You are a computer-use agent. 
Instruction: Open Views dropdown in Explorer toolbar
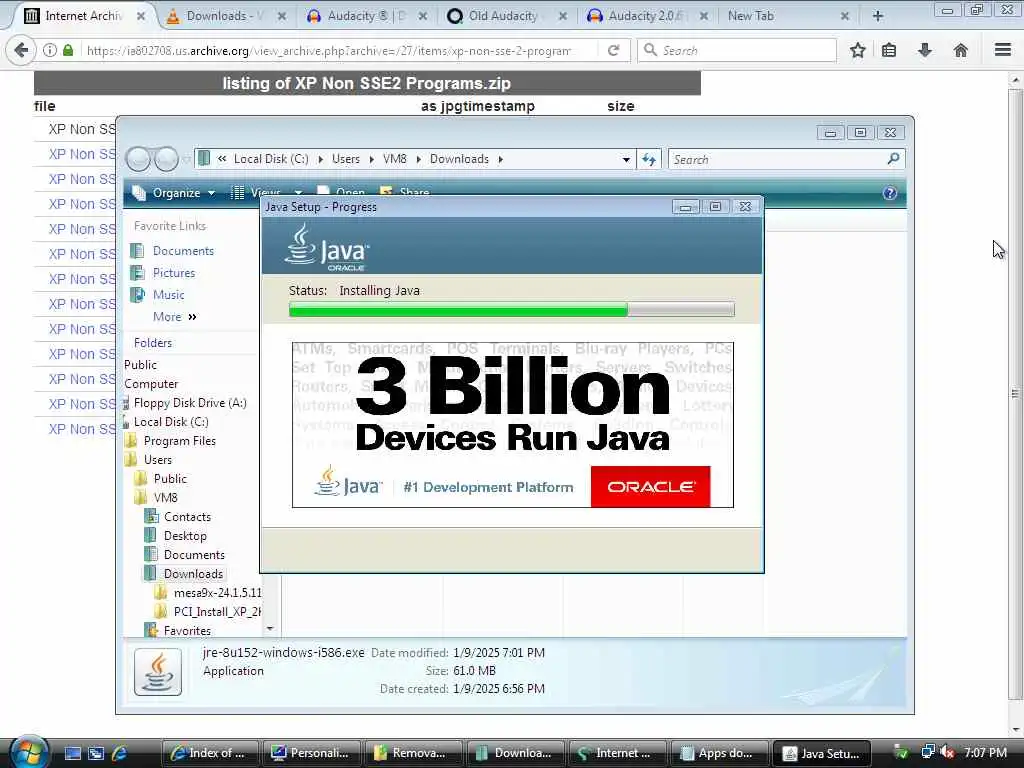pos(298,193)
